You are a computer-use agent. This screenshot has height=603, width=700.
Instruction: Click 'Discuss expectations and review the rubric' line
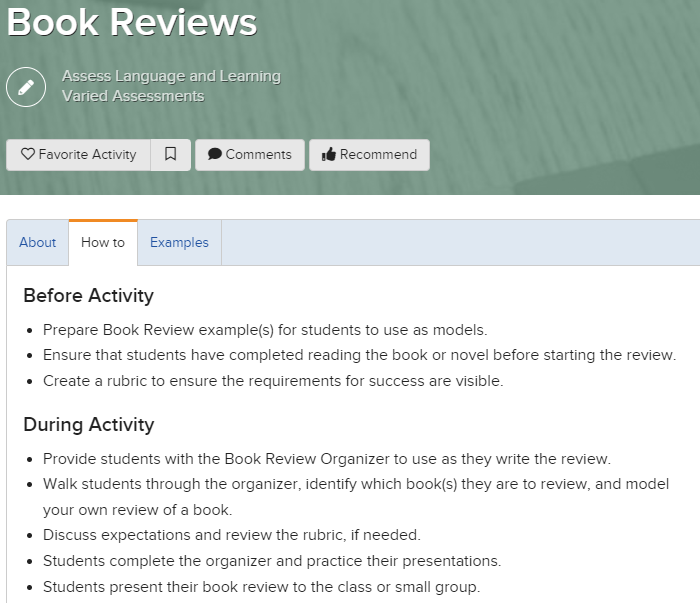[232, 535]
